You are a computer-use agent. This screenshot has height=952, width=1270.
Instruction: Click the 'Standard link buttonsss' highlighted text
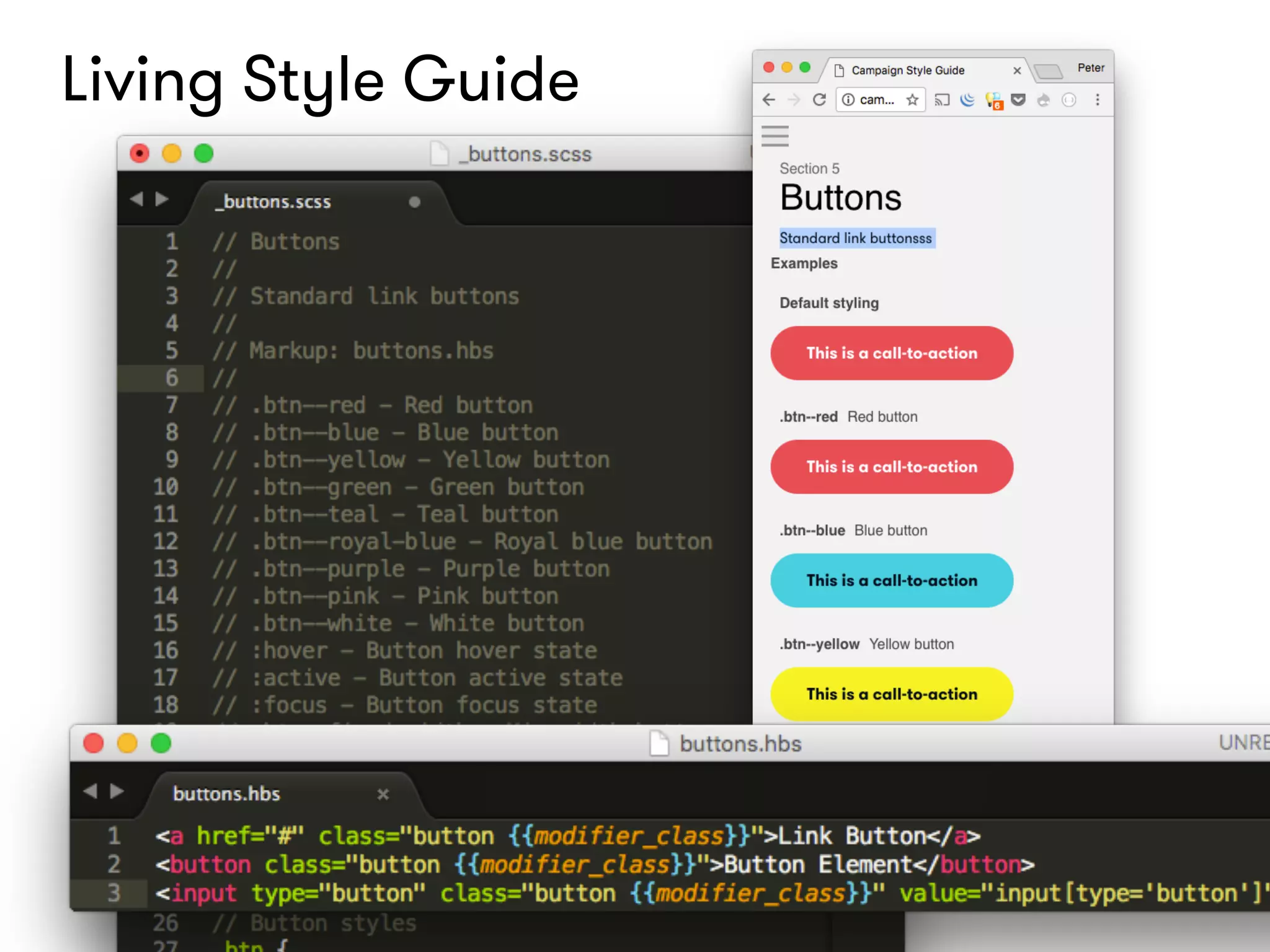click(x=856, y=238)
